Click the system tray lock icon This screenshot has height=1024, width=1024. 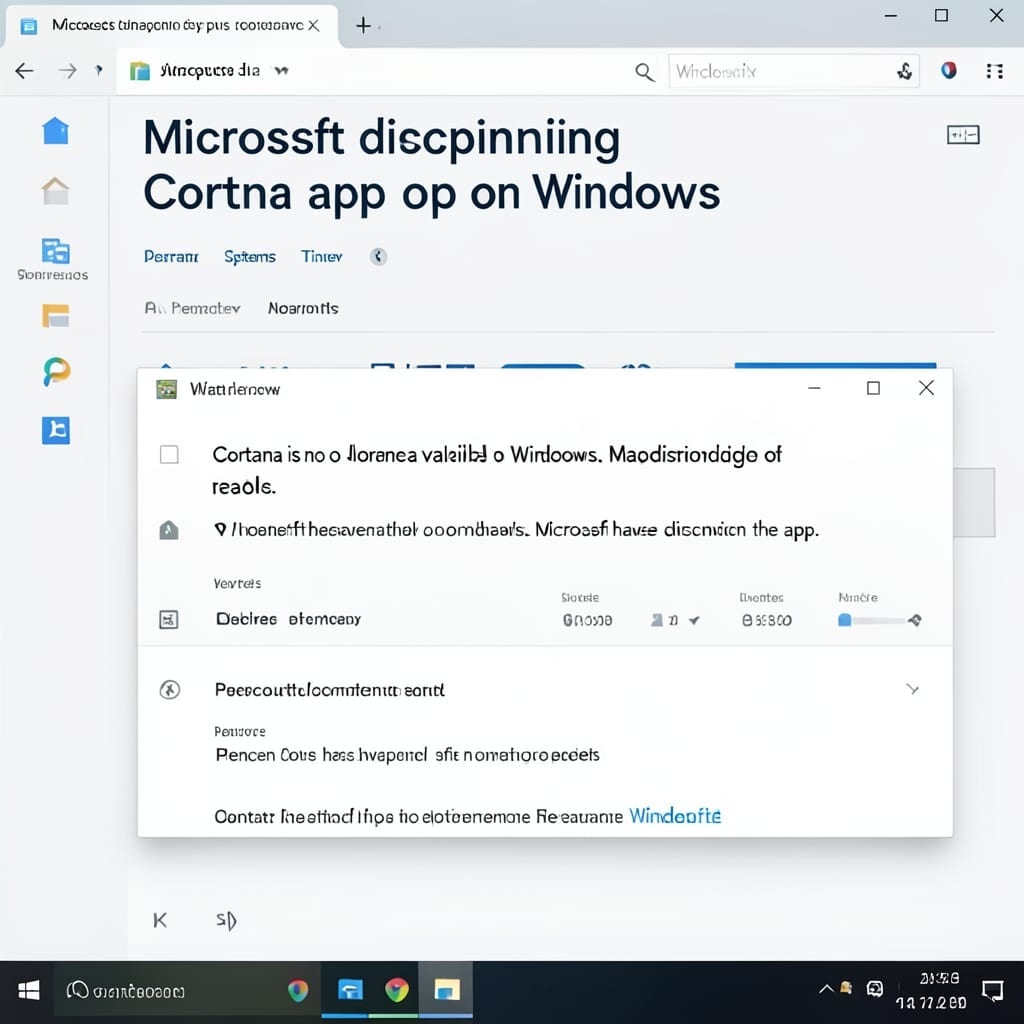[x=846, y=987]
